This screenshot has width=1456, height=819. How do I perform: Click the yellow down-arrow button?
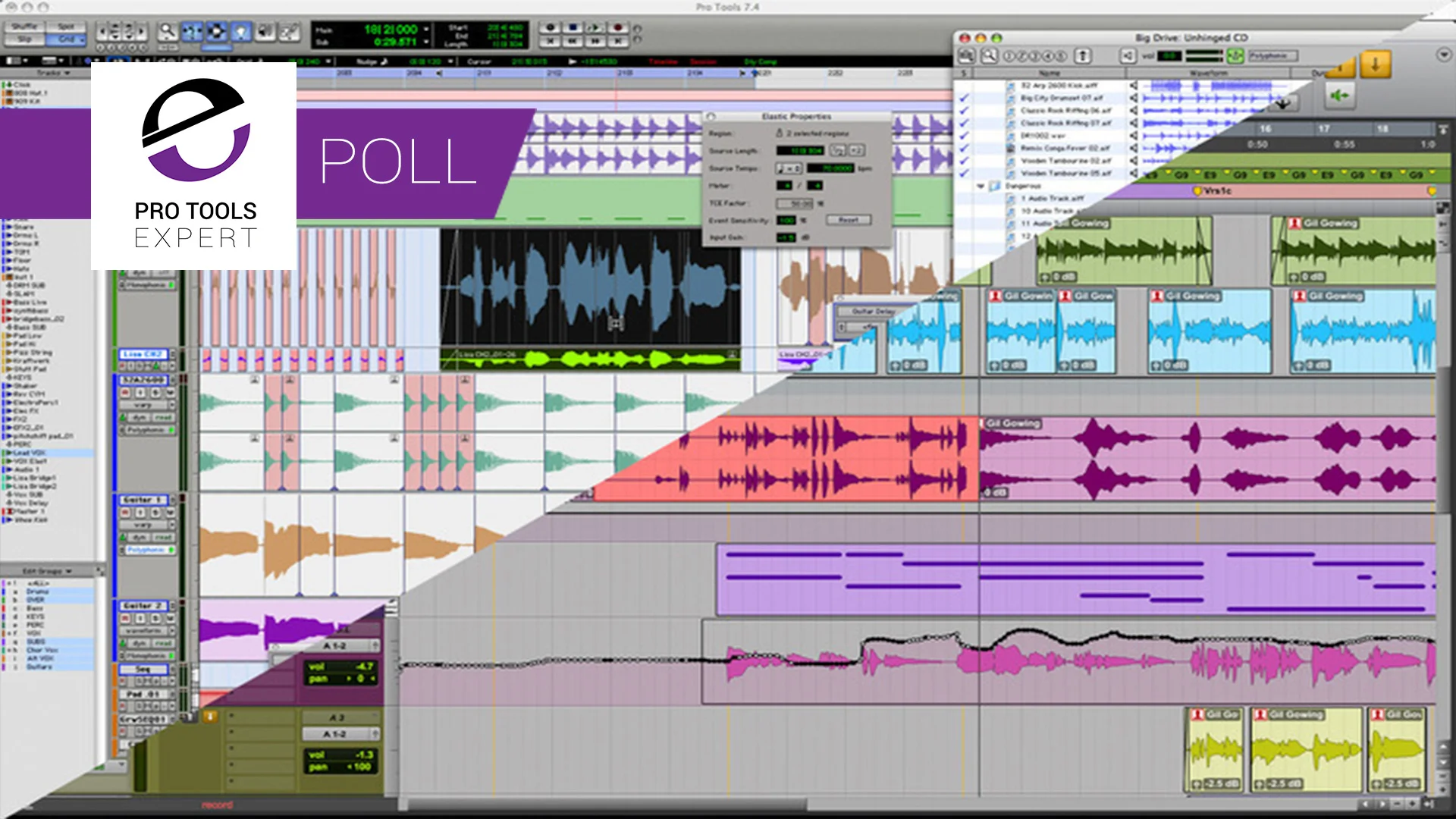point(1375,65)
